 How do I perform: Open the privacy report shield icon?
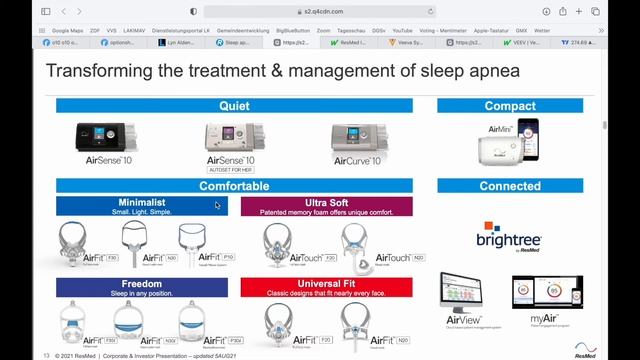193,11
